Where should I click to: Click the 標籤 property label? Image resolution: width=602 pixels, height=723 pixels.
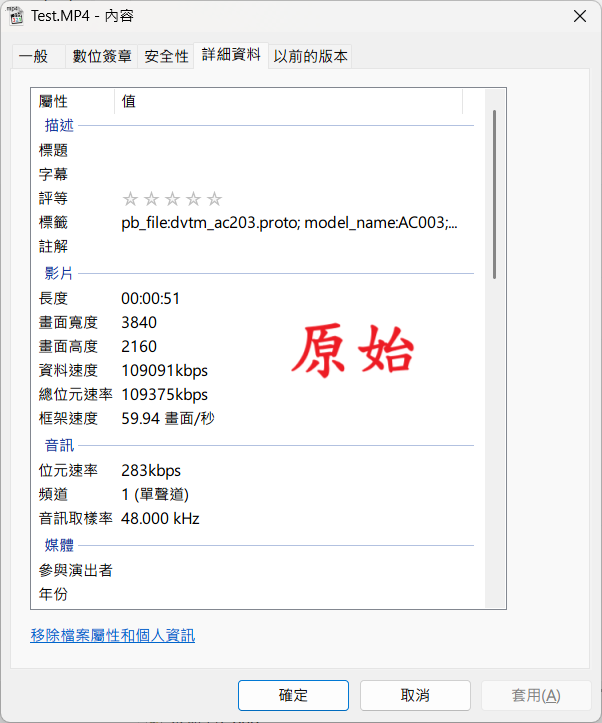(x=53, y=223)
